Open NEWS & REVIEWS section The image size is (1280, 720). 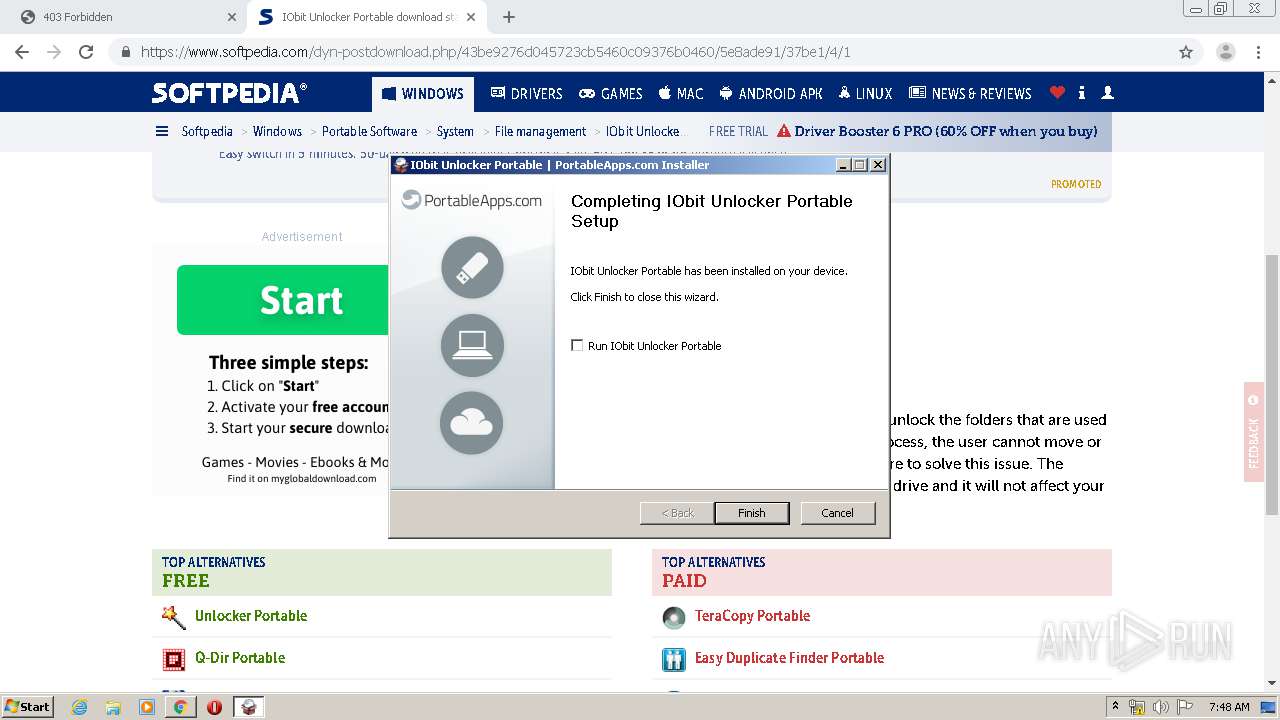pos(970,93)
